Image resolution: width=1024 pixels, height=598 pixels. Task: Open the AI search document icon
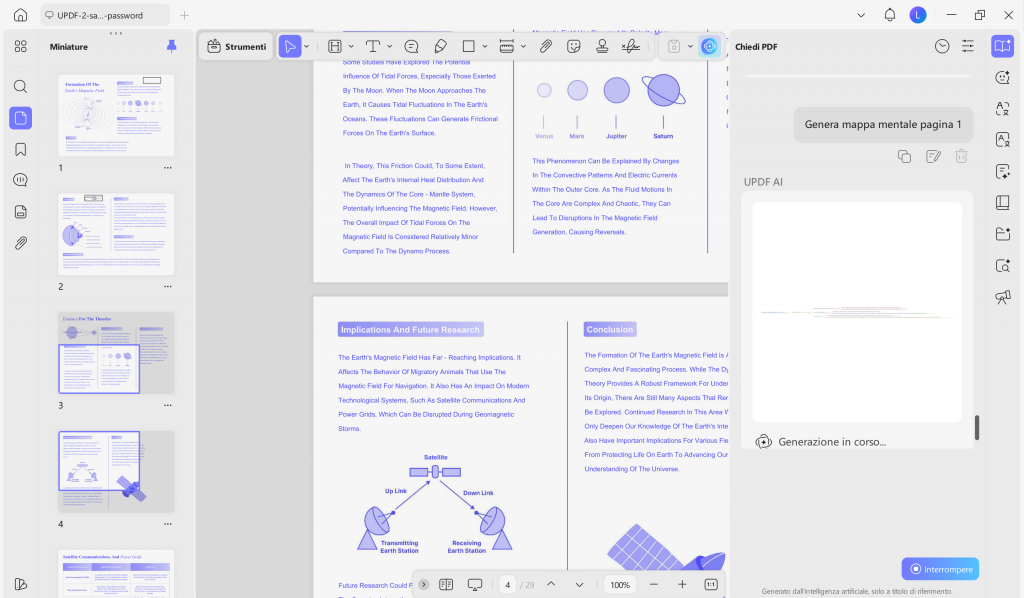pyautogui.click(x=1002, y=266)
